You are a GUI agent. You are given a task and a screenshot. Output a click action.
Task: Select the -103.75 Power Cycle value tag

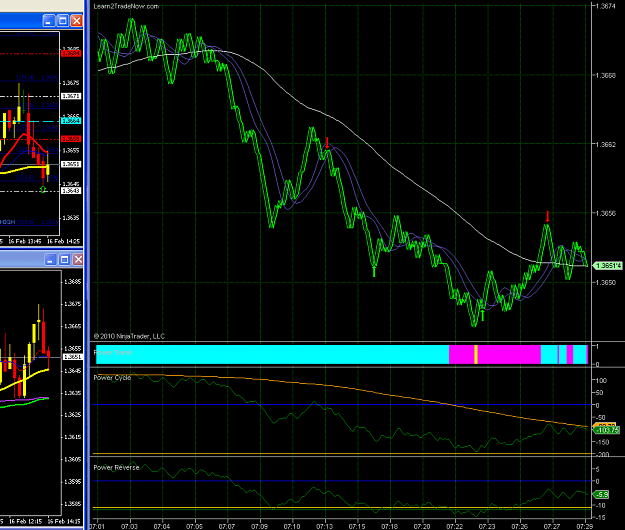pos(607,430)
